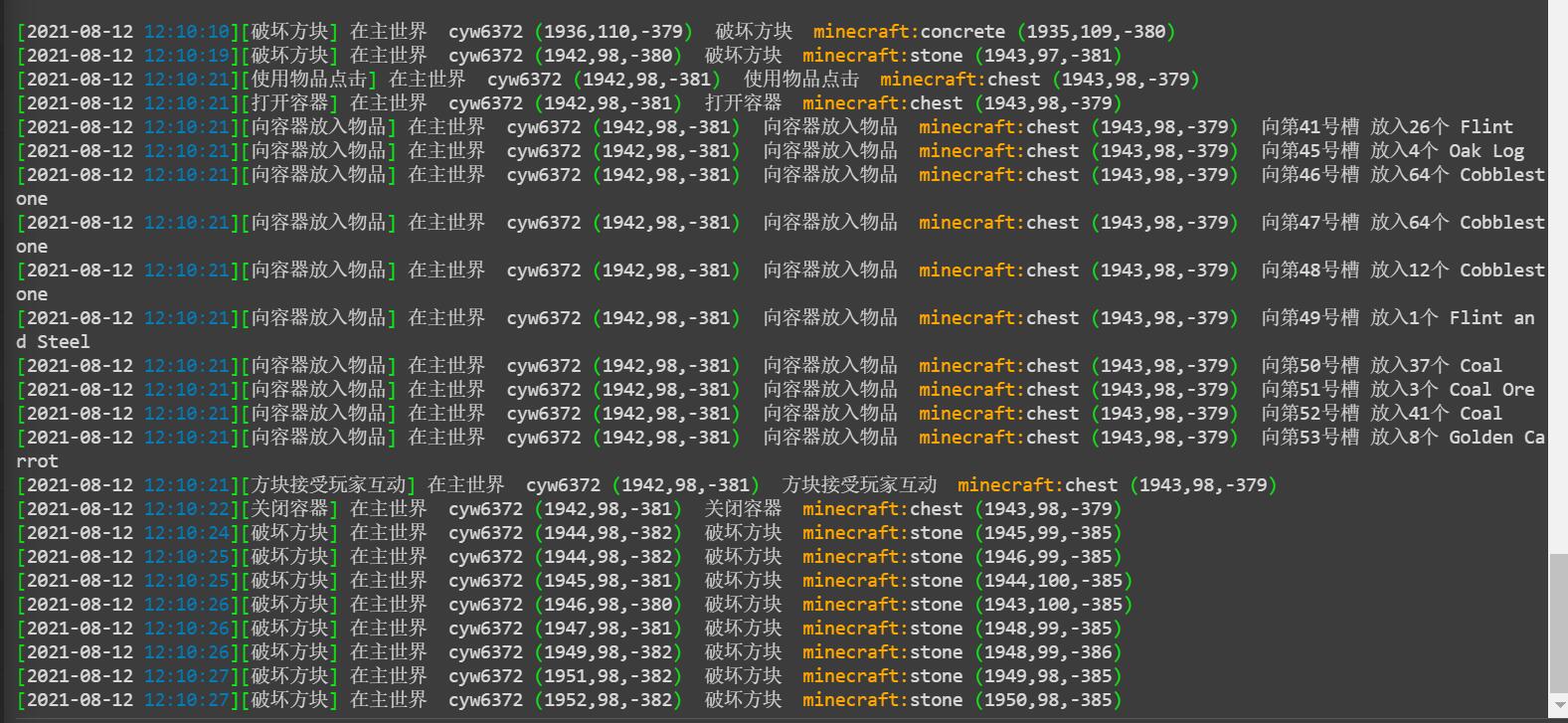Click the "[打开容器]" event tag
Viewport: 1568px width, 723px height.
click(289, 103)
